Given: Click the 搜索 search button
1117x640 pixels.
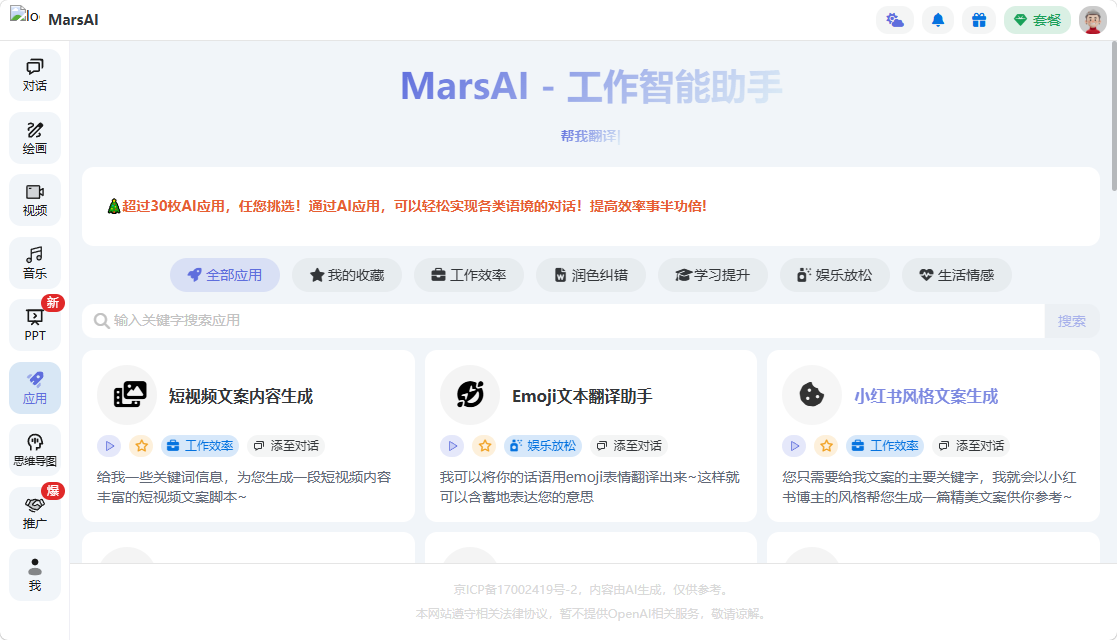Looking at the screenshot, I should click(1071, 321).
